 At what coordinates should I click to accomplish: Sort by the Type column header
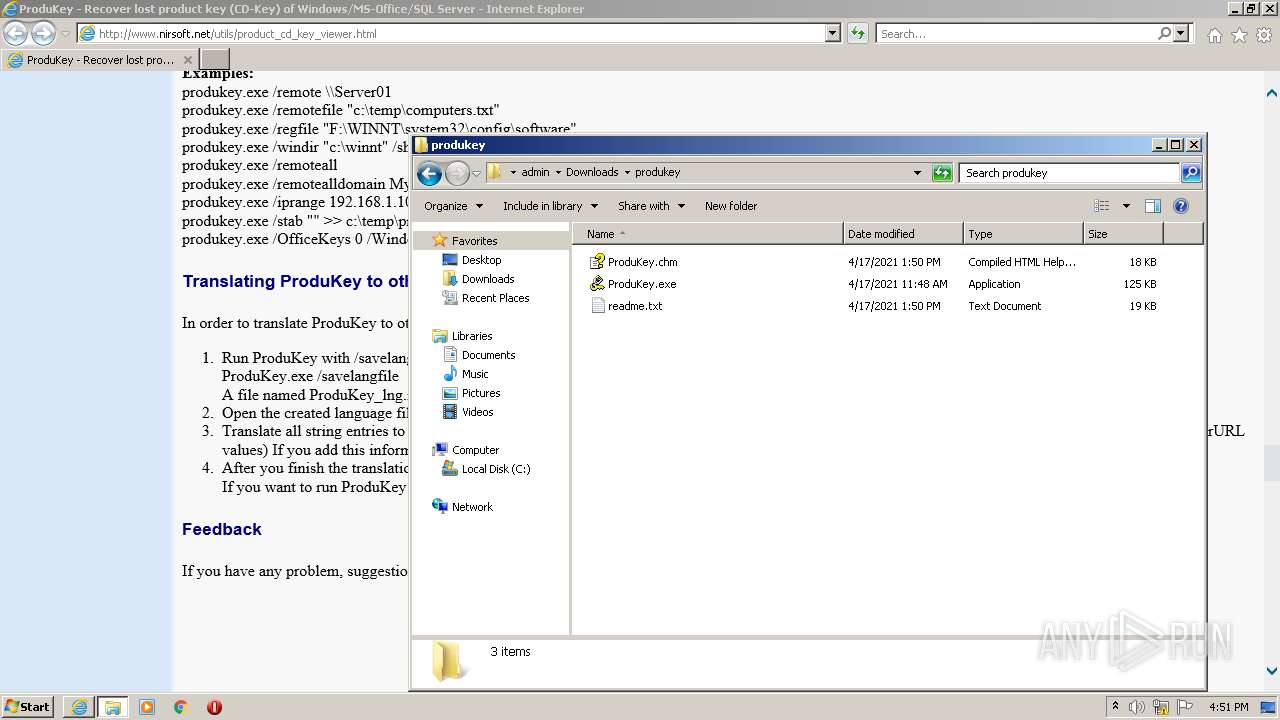pos(1023,234)
